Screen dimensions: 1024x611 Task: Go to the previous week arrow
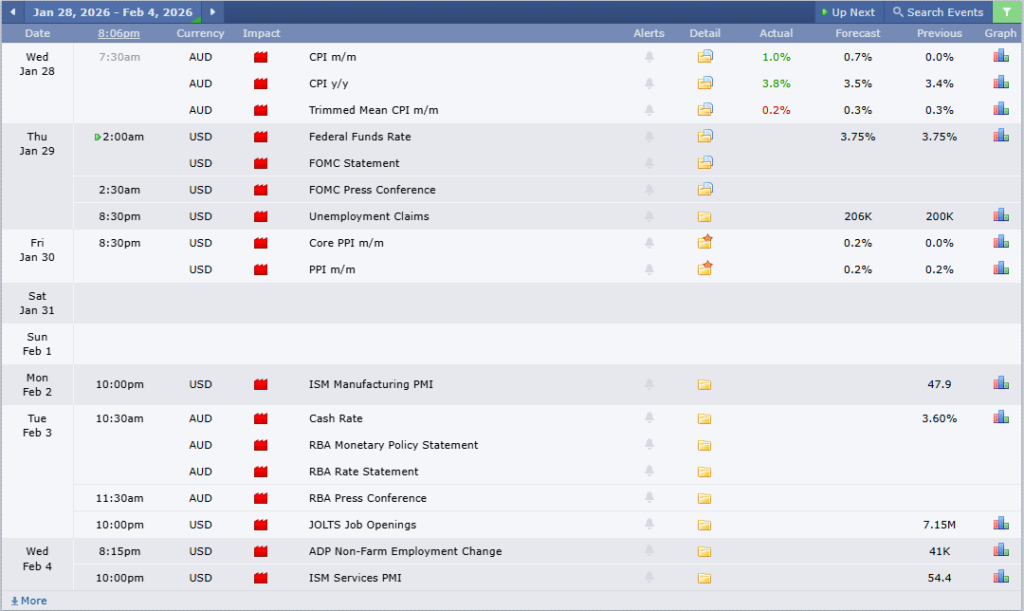click(12, 12)
